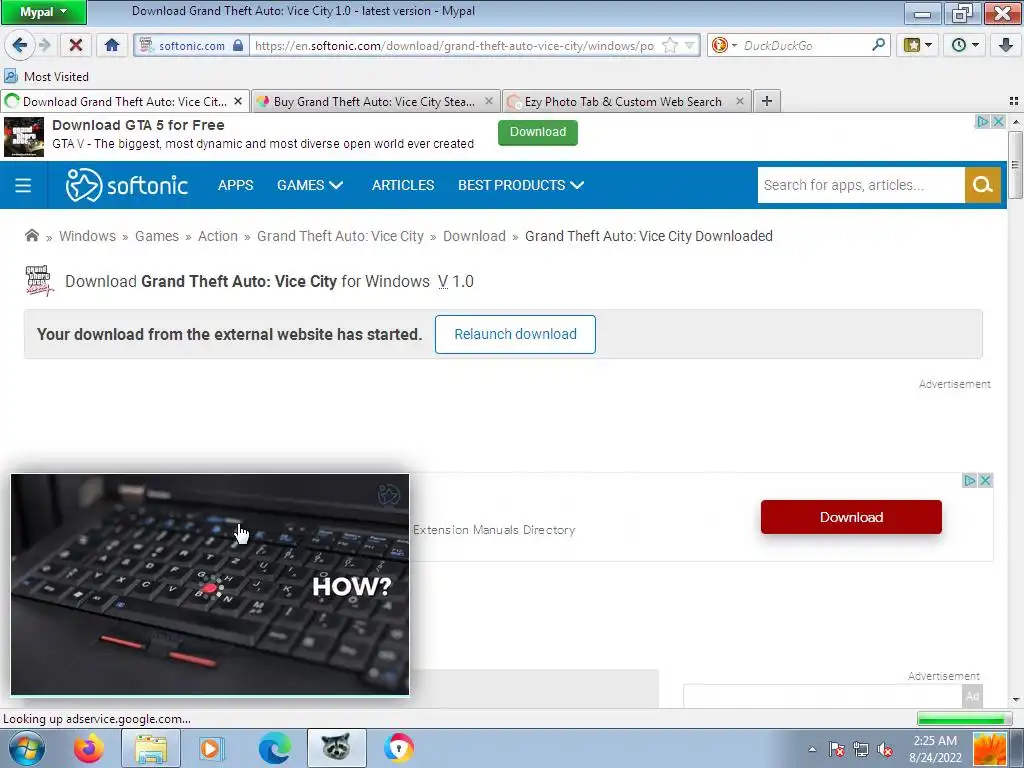Go to the browser Home page icon

112,45
